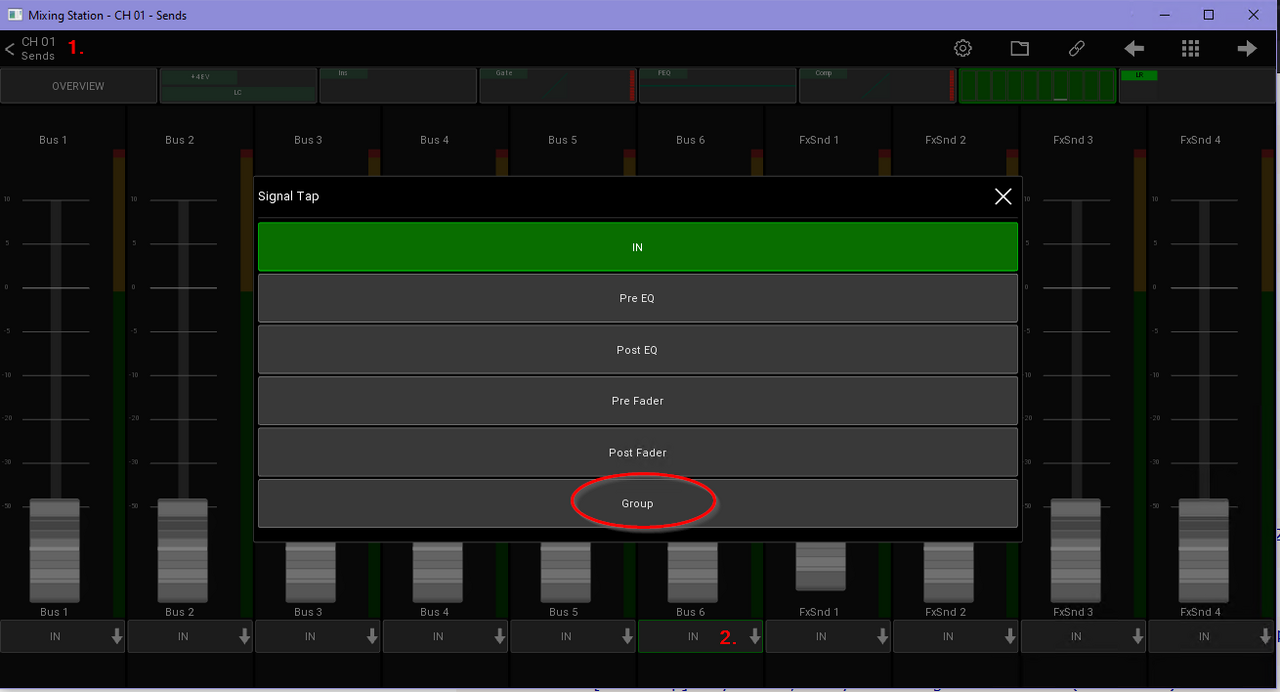1280x692 pixels.
Task: Select the Pre EQ tap option
Action: [x=638, y=298]
